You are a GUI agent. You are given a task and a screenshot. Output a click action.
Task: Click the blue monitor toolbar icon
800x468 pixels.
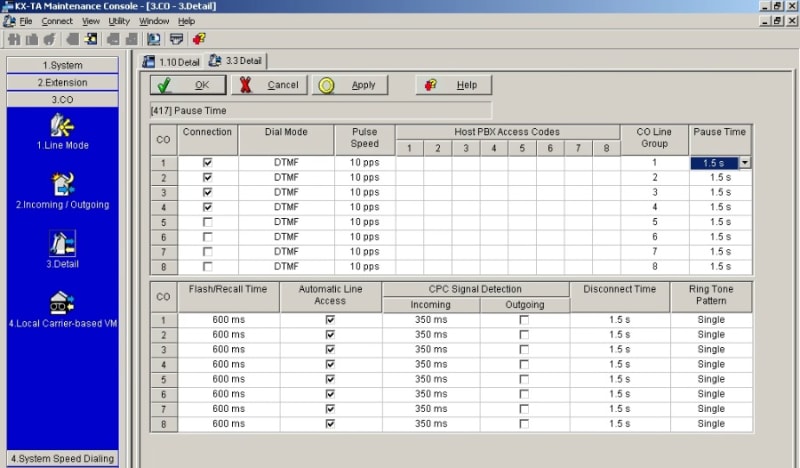click(154, 39)
